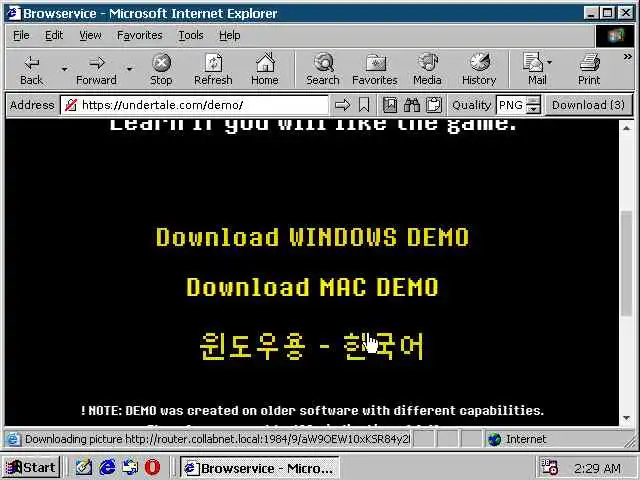Click the Windows logo throbber

(x=616, y=36)
